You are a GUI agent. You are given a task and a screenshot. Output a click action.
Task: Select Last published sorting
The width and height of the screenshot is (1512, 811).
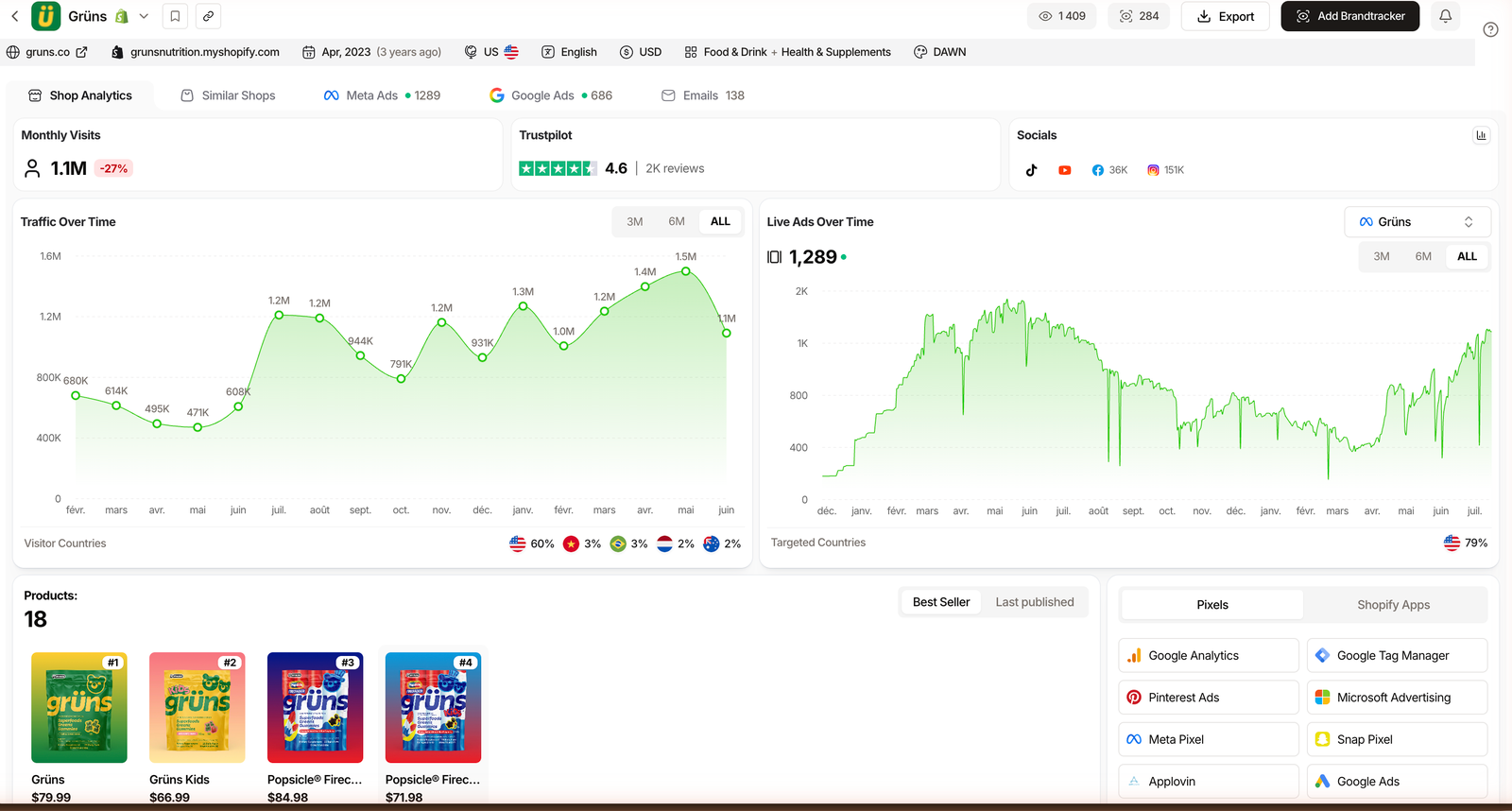point(1035,602)
